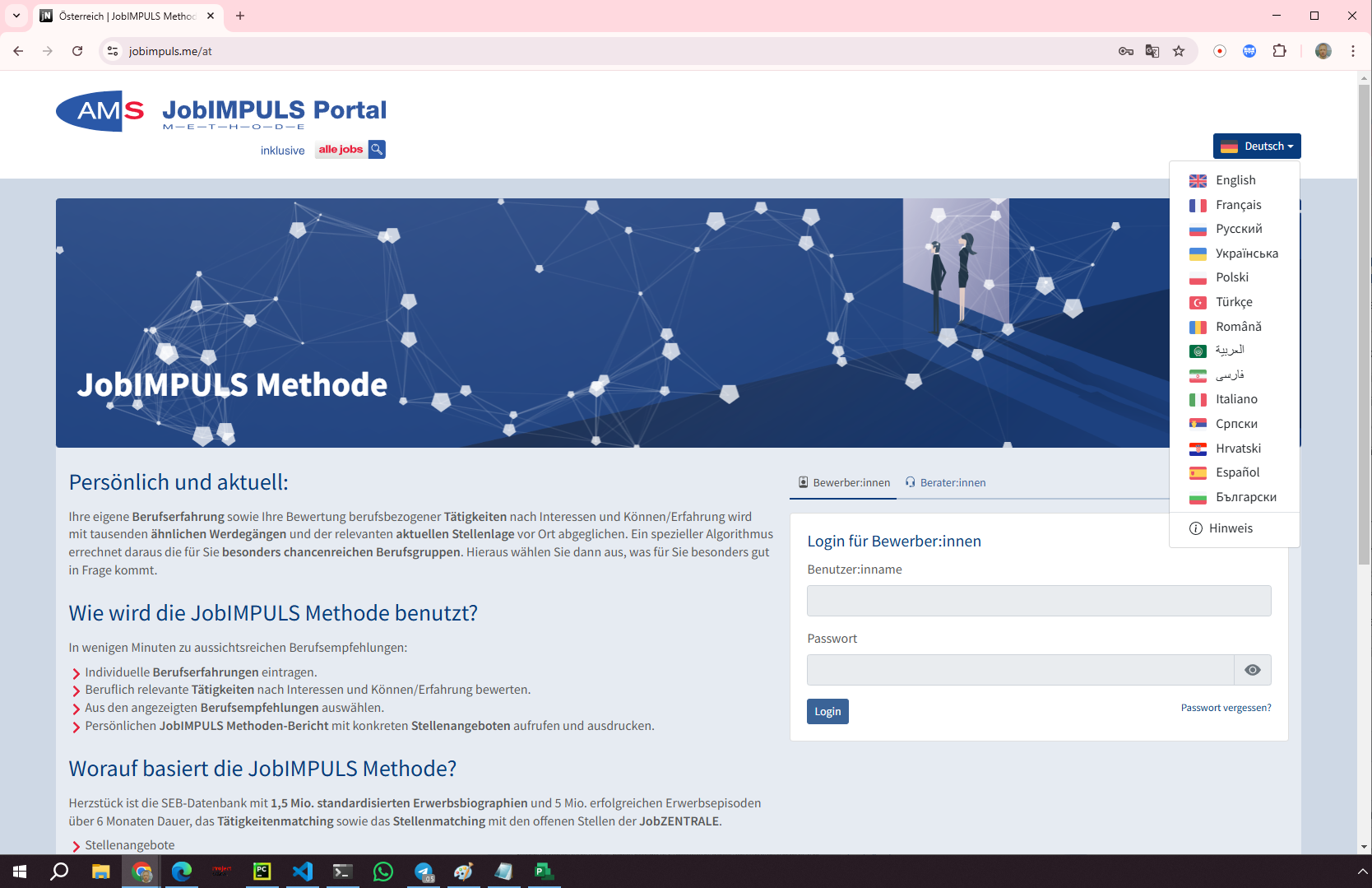The width and height of the screenshot is (1372, 888).
Task: Select English from the language menu
Action: [1234, 180]
